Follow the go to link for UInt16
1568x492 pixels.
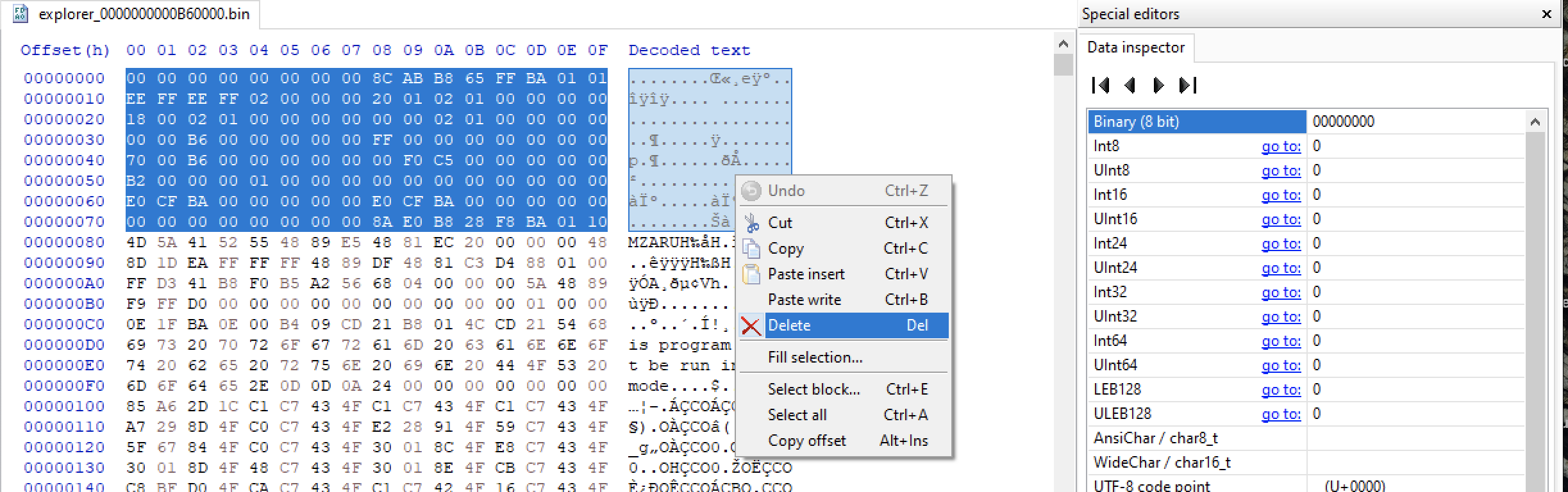click(x=1281, y=219)
